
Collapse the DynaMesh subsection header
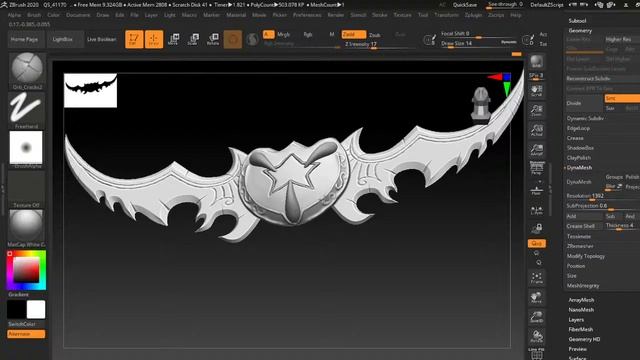pyautogui.click(x=579, y=168)
